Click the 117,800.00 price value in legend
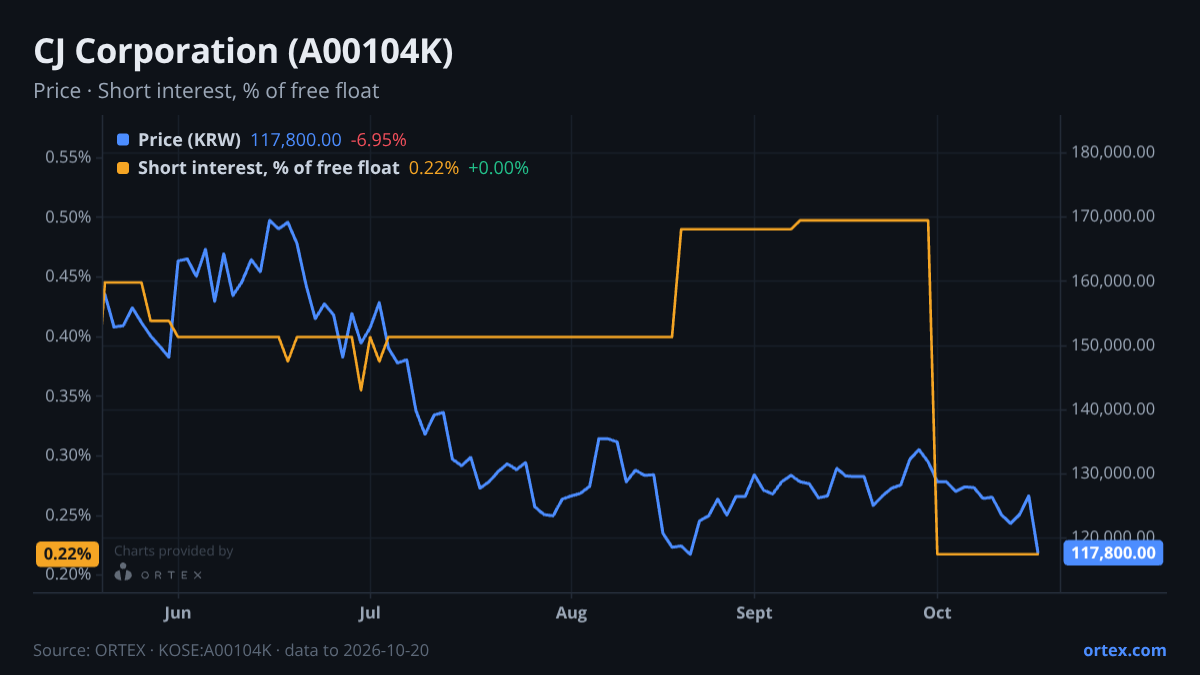This screenshot has height=675, width=1200. tap(296, 140)
